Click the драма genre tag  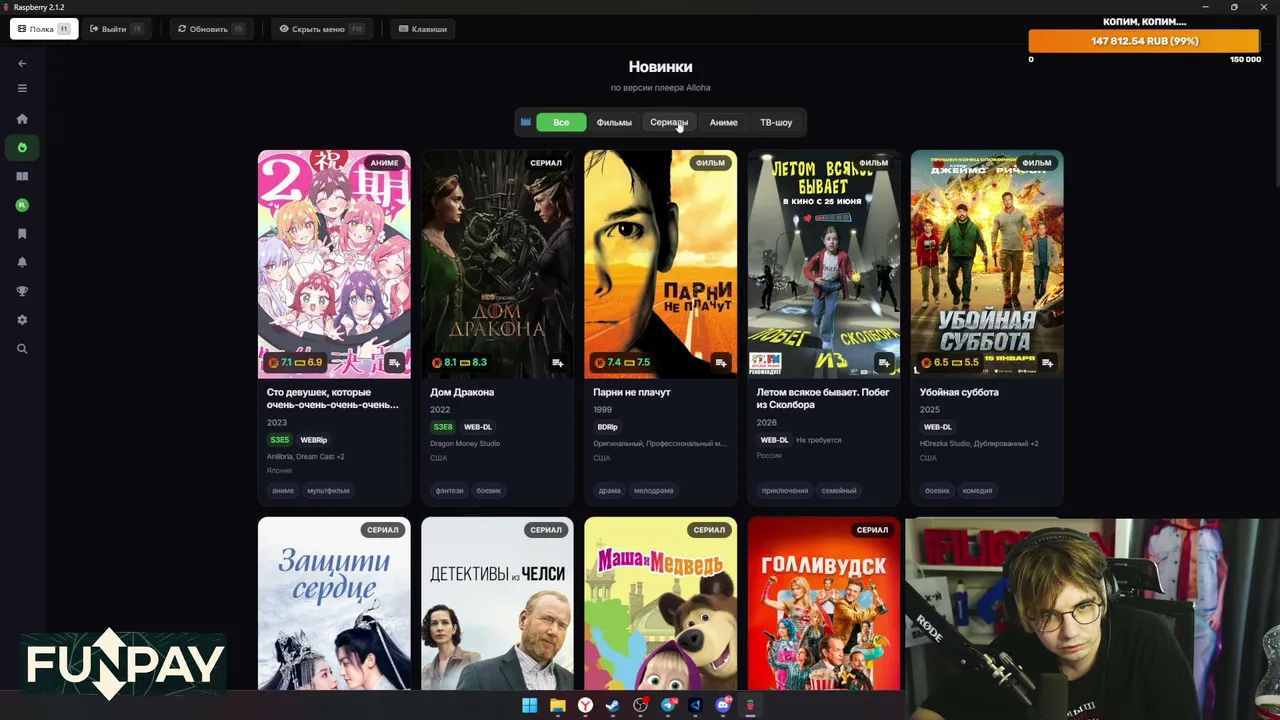click(610, 491)
